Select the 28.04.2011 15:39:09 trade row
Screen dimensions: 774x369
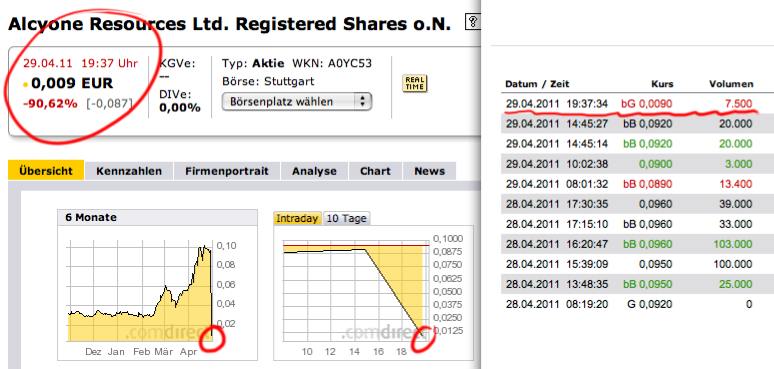tap(637, 264)
